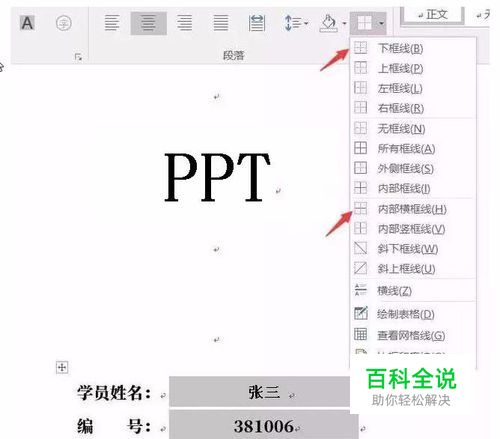Choose 右框线(R) right border
The image size is (500, 439).
point(413,108)
